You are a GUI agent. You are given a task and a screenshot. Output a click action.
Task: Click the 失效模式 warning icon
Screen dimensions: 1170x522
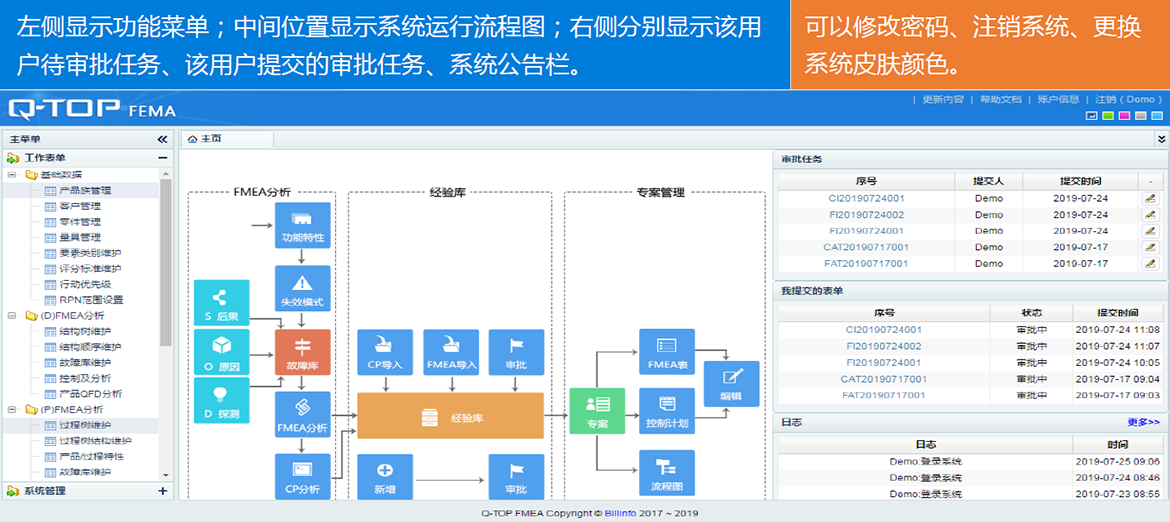pos(302,289)
